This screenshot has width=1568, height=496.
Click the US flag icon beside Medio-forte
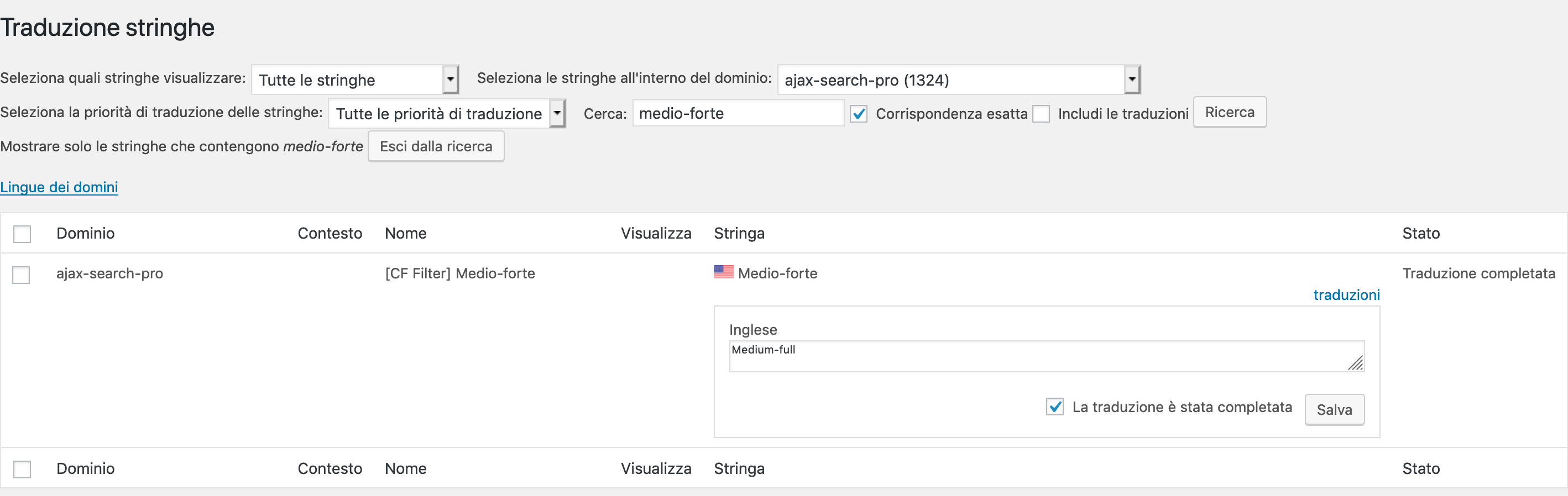[x=723, y=272]
